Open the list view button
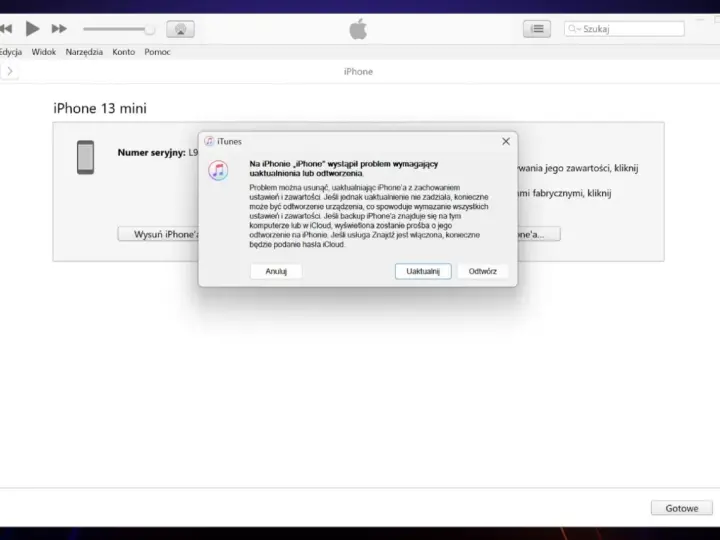Image resolution: width=720 pixels, height=540 pixels. (x=537, y=29)
